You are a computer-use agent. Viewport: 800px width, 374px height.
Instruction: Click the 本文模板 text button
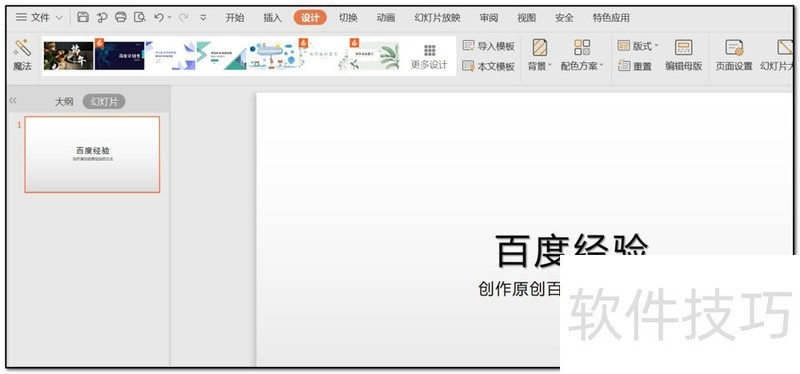(496, 66)
